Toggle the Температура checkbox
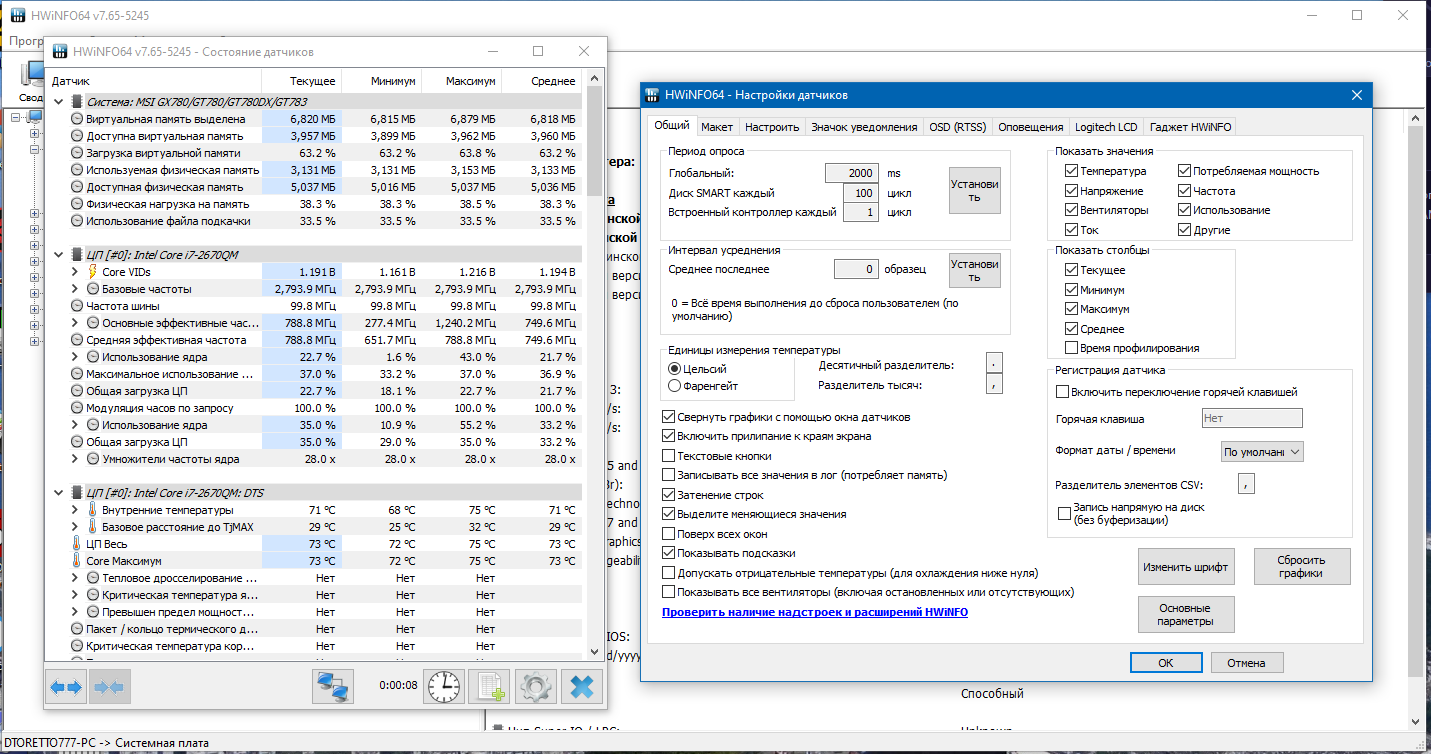1431x754 pixels. (1072, 171)
